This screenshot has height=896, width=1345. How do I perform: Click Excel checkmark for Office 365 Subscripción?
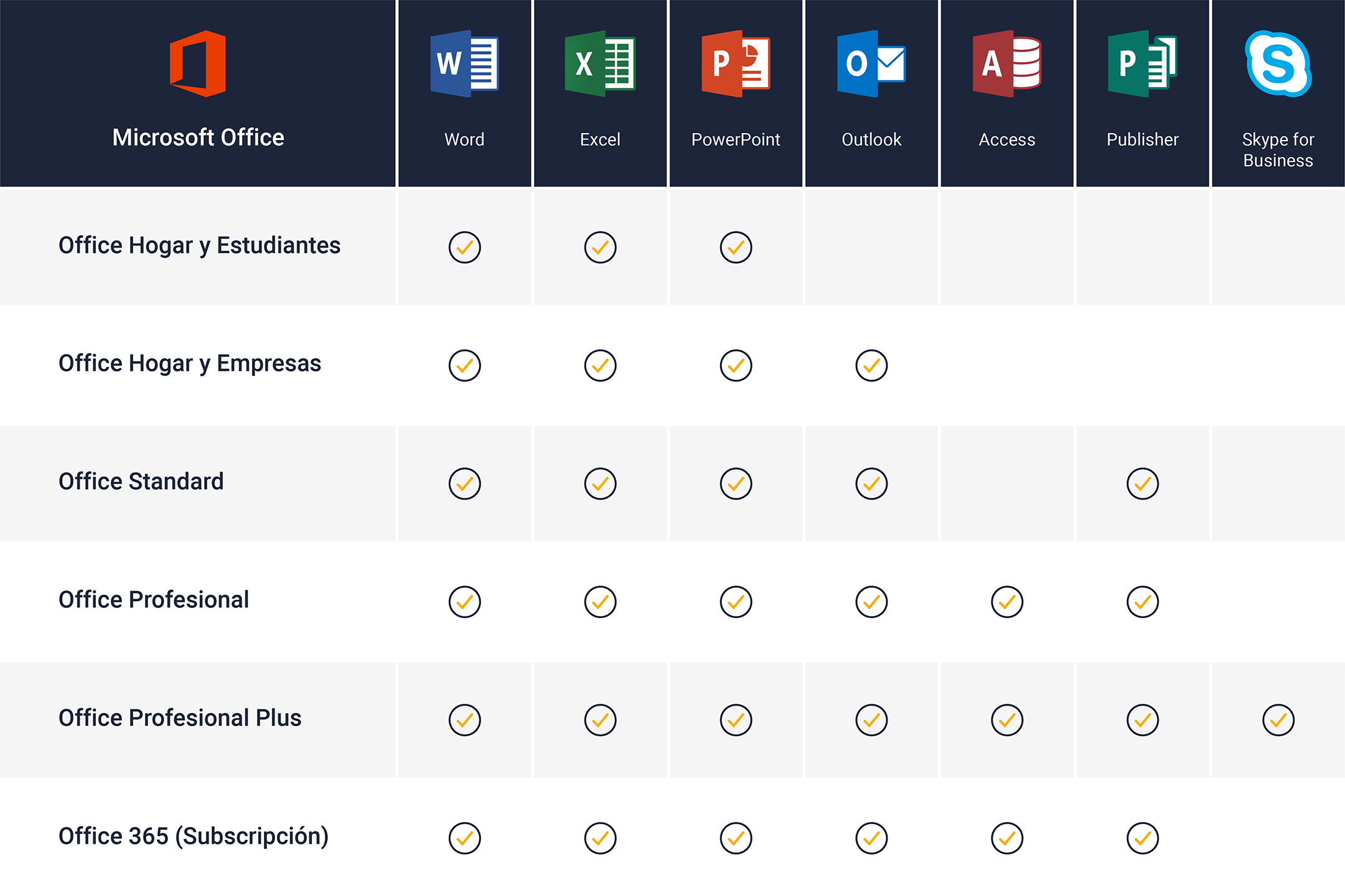(x=601, y=839)
